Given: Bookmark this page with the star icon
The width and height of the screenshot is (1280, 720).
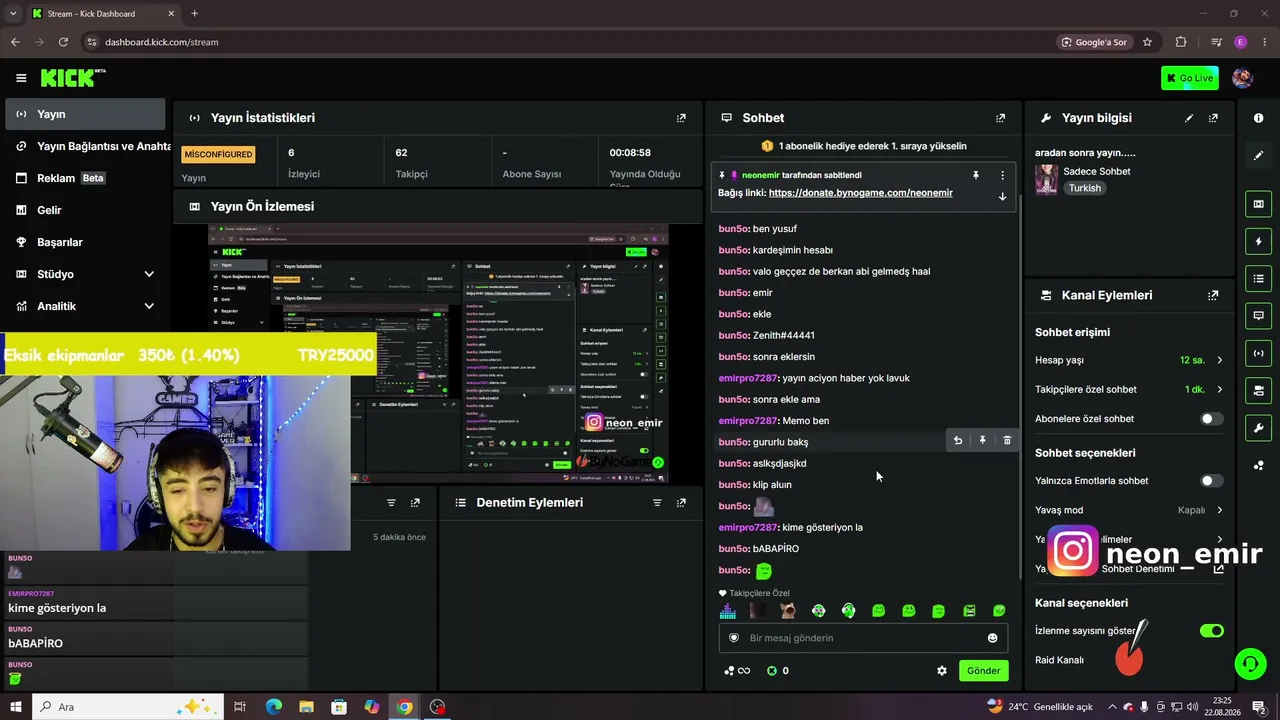Looking at the screenshot, I should [1147, 42].
